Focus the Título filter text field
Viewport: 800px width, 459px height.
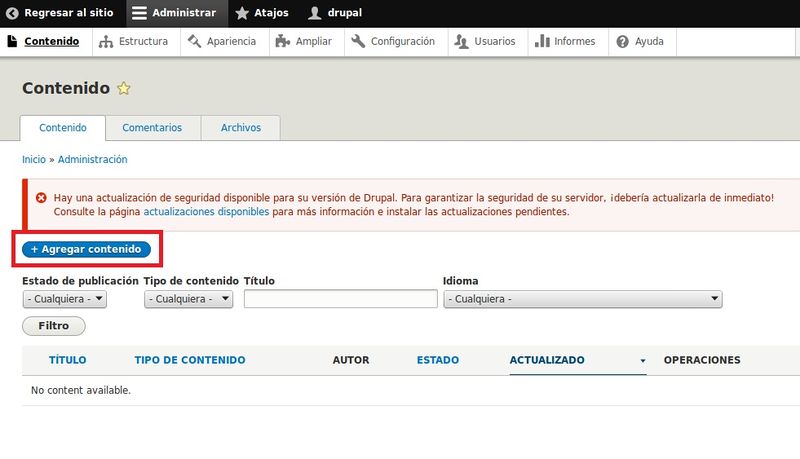click(341, 299)
